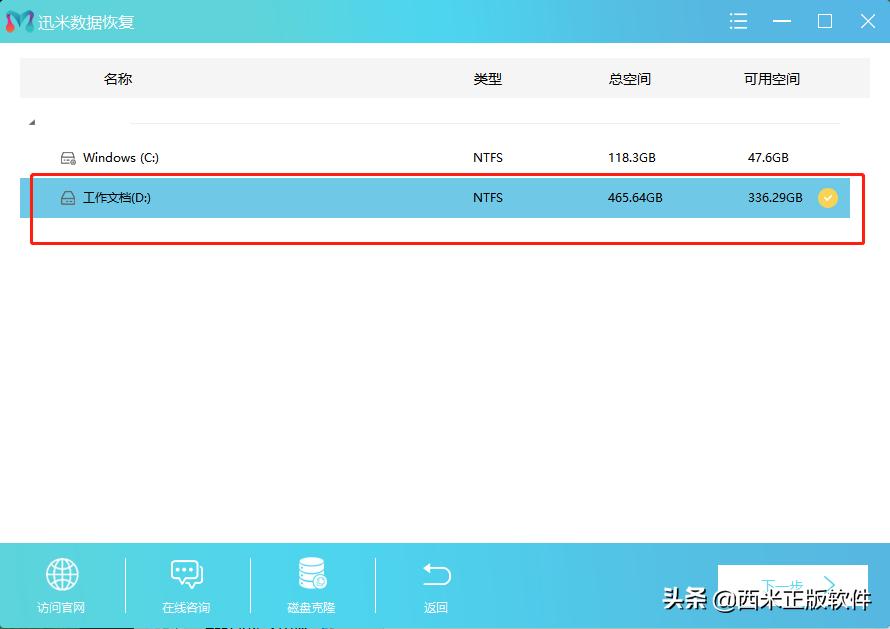Sort by the 名称 column header
Image resolution: width=890 pixels, height=629 pixels.
[118, 79]
